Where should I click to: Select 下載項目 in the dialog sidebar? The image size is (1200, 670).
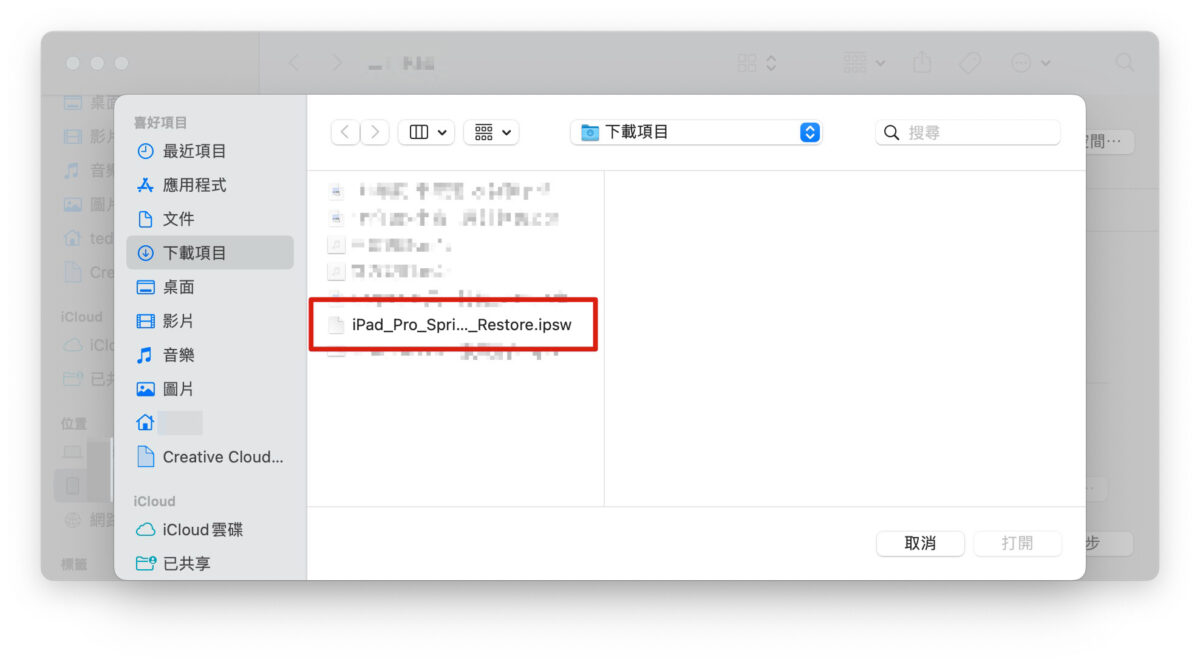point(210,253)
